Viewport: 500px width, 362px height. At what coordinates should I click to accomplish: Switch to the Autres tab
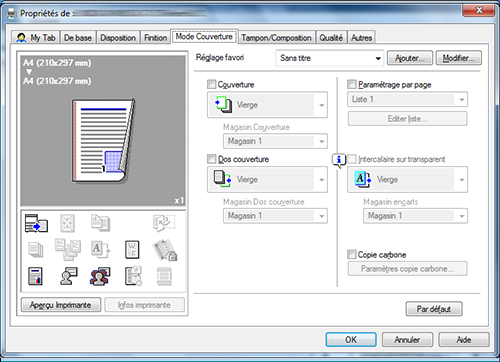pos(361,38)
